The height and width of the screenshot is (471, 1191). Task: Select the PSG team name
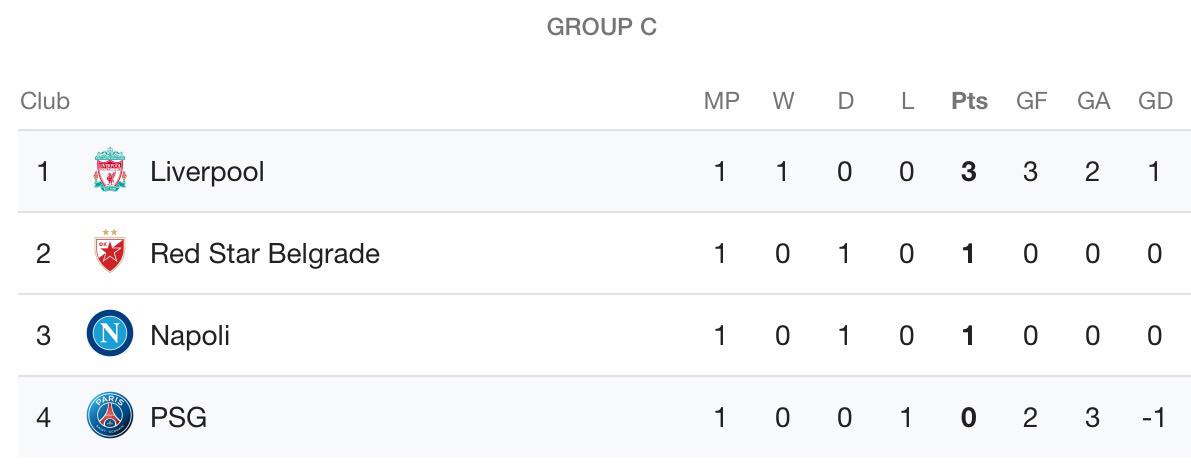click(178, 417)
